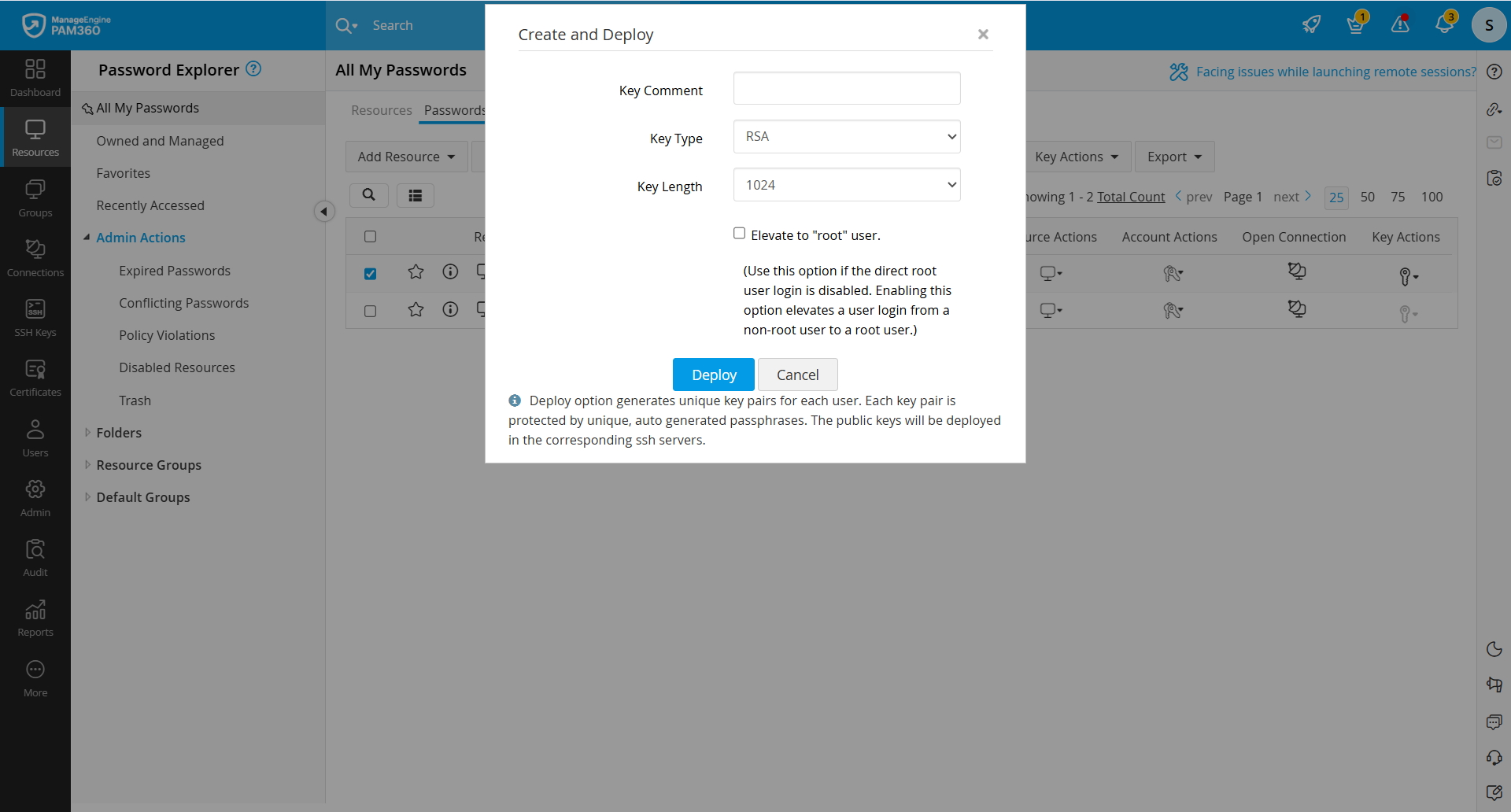
Task: Open Admin settings in the left sidebar
Action: click(35, 498)
